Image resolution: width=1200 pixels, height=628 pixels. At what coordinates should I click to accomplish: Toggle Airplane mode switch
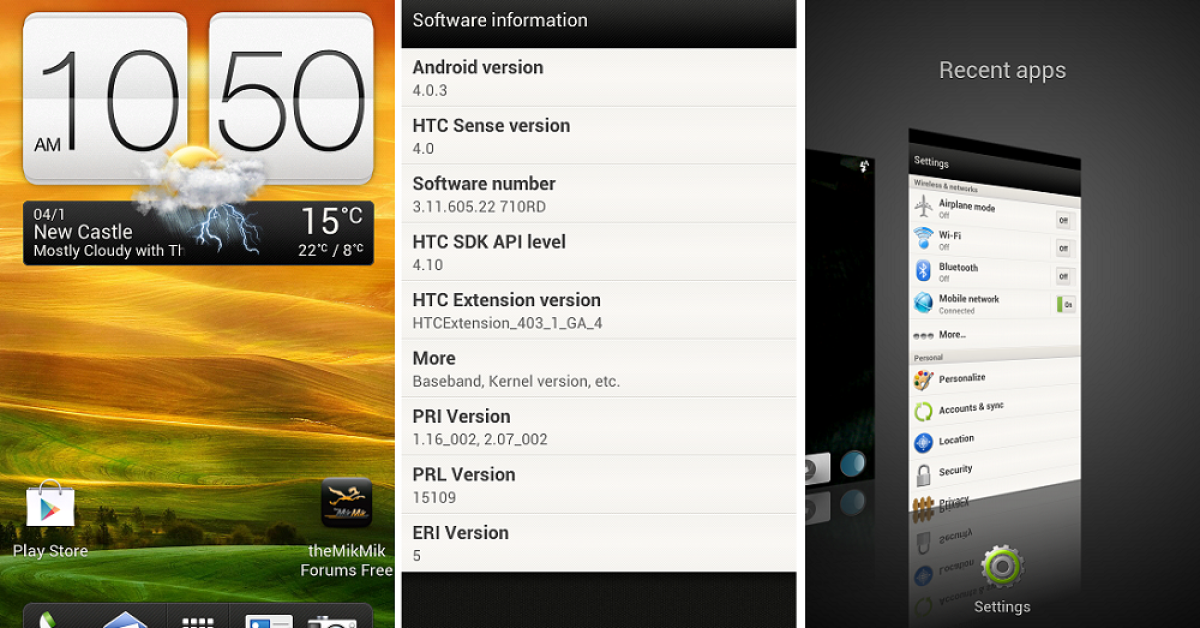coord(1064,220)
